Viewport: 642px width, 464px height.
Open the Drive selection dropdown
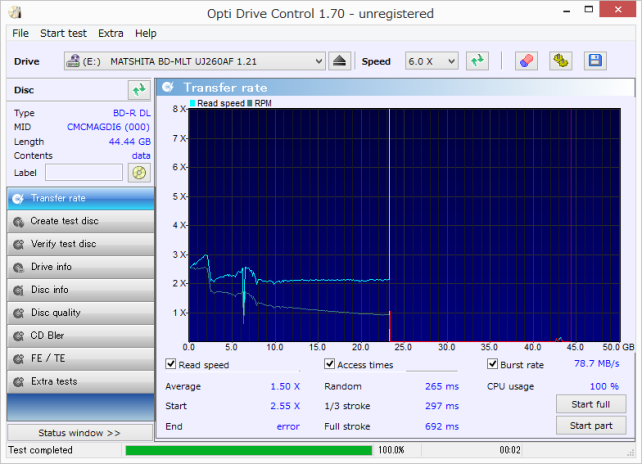tap(194, 61)
